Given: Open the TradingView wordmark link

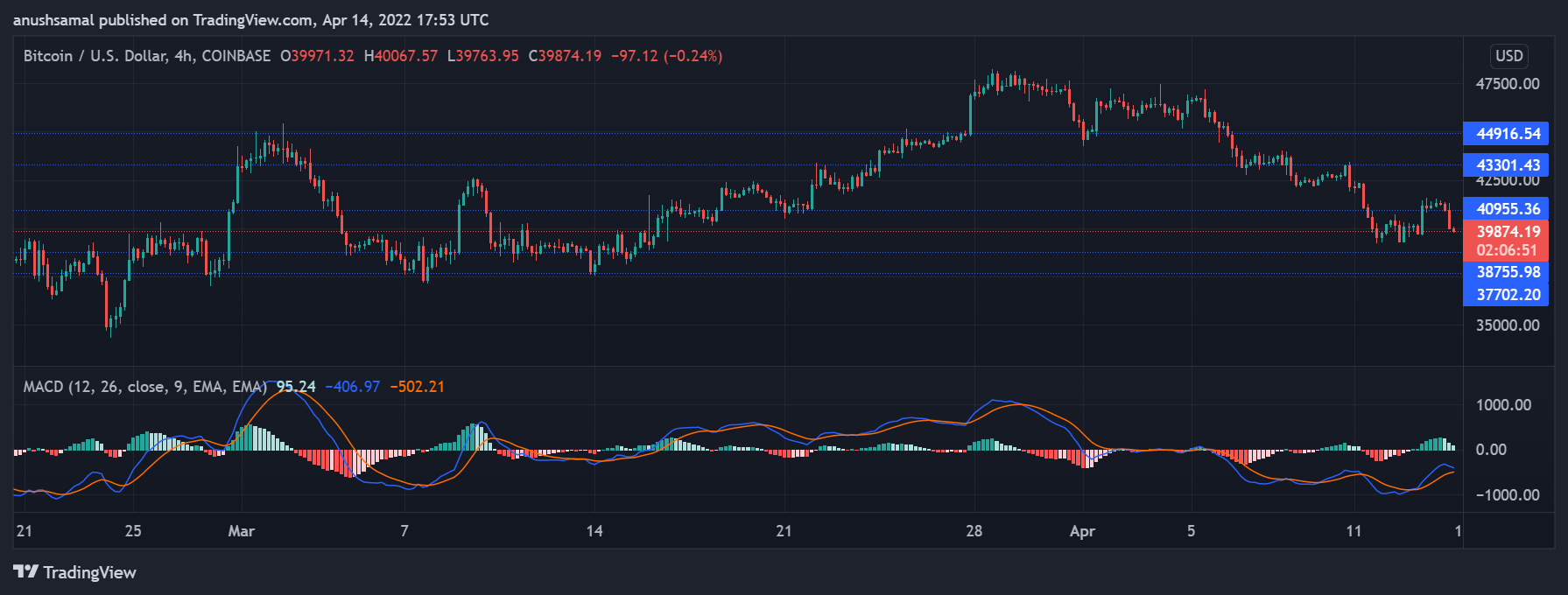Looking at the screenshot, I should coord(89,572).
